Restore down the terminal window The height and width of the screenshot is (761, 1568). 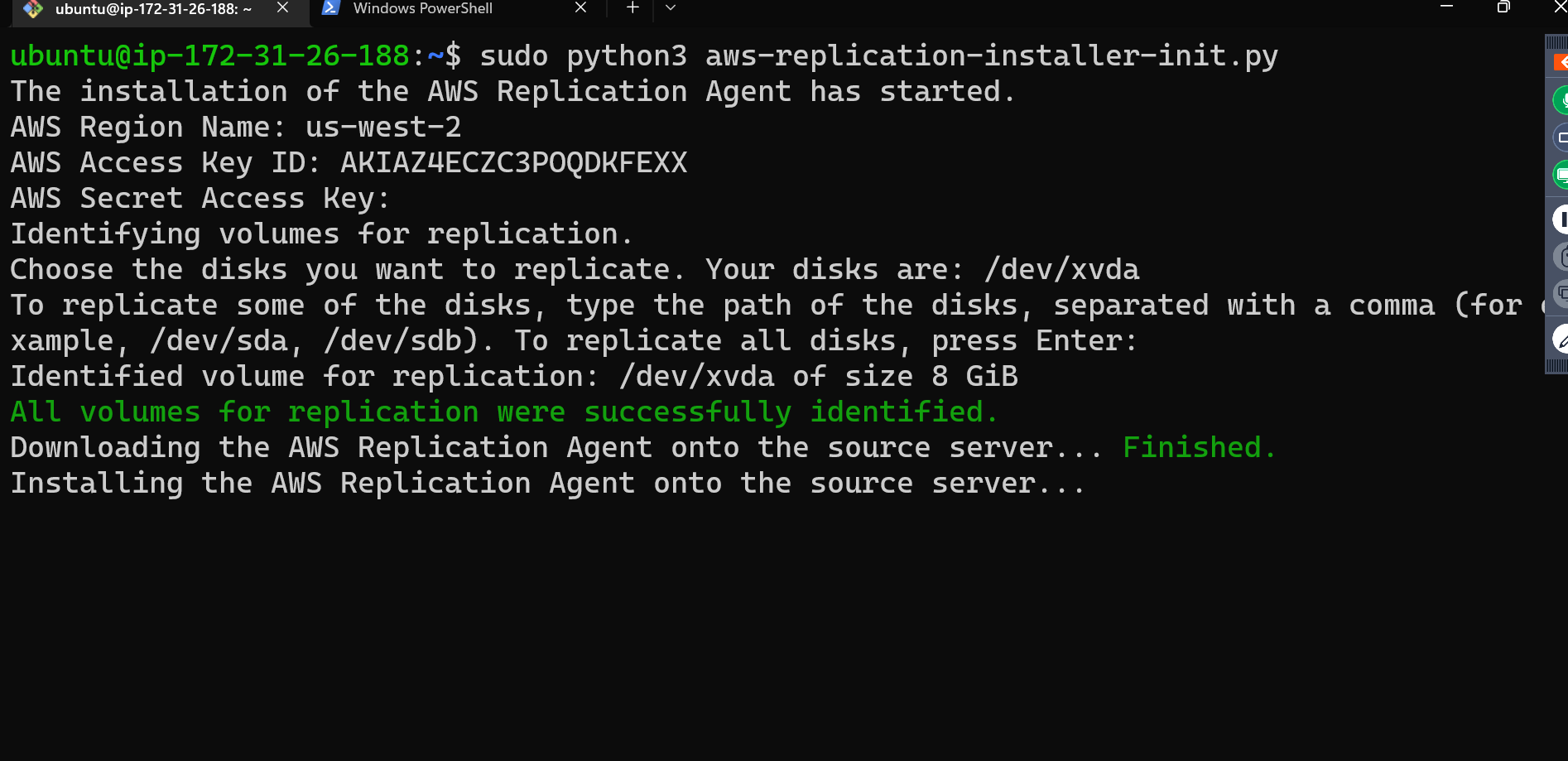1503,7
